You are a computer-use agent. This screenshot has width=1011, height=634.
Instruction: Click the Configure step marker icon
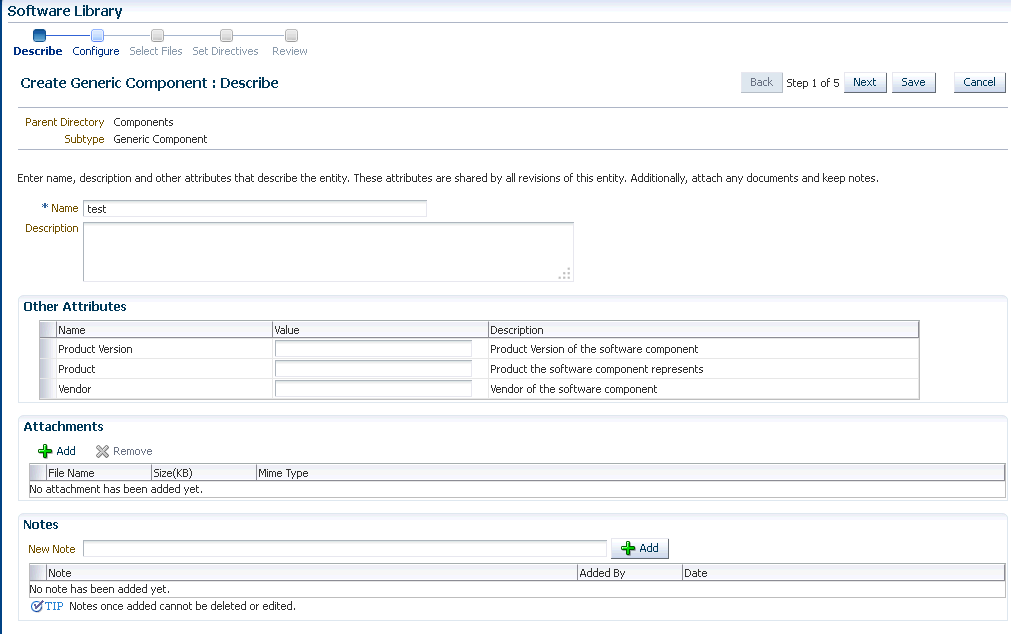pos(97,35)
